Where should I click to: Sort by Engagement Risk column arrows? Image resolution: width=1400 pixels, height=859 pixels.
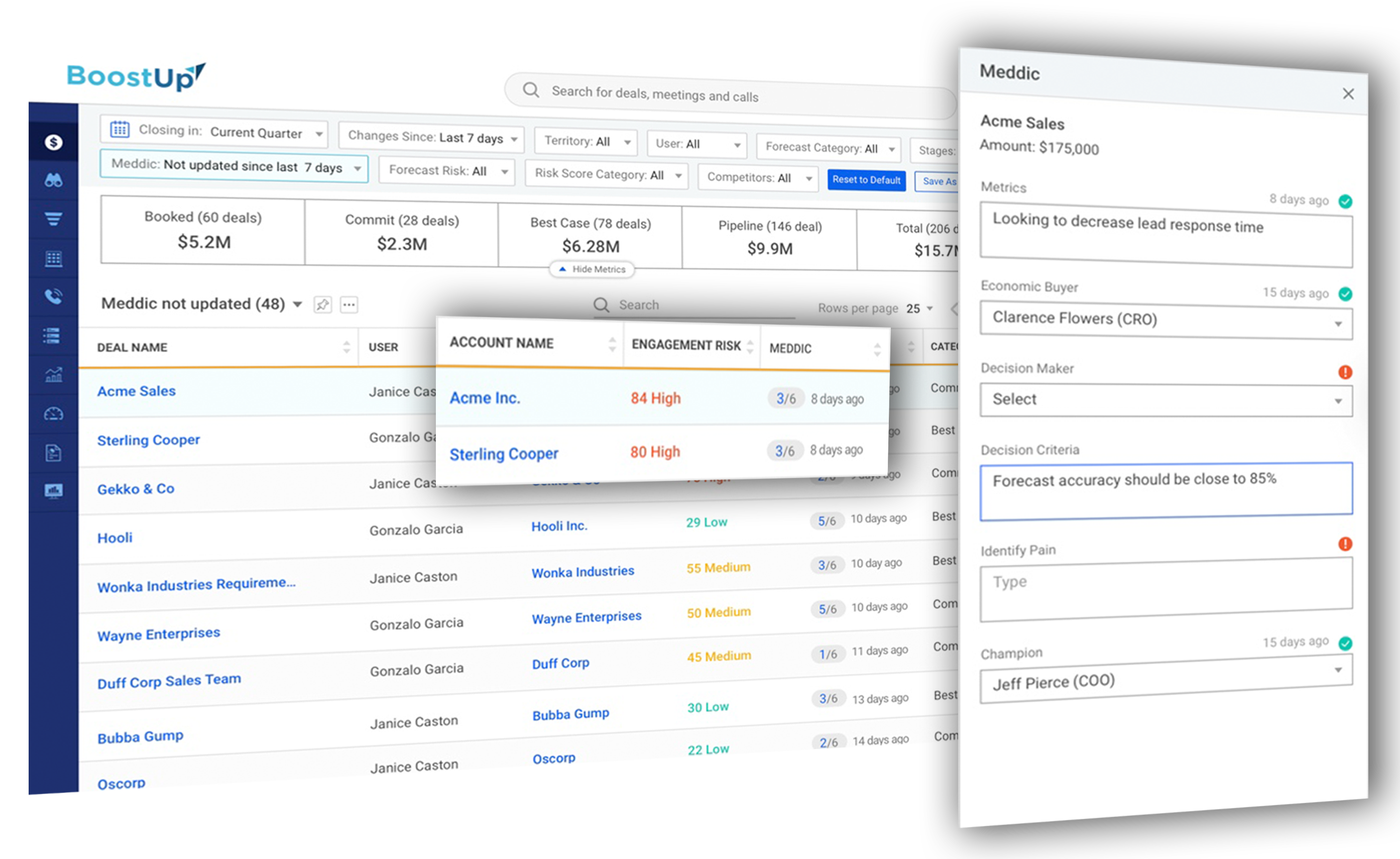click(750, 346)
